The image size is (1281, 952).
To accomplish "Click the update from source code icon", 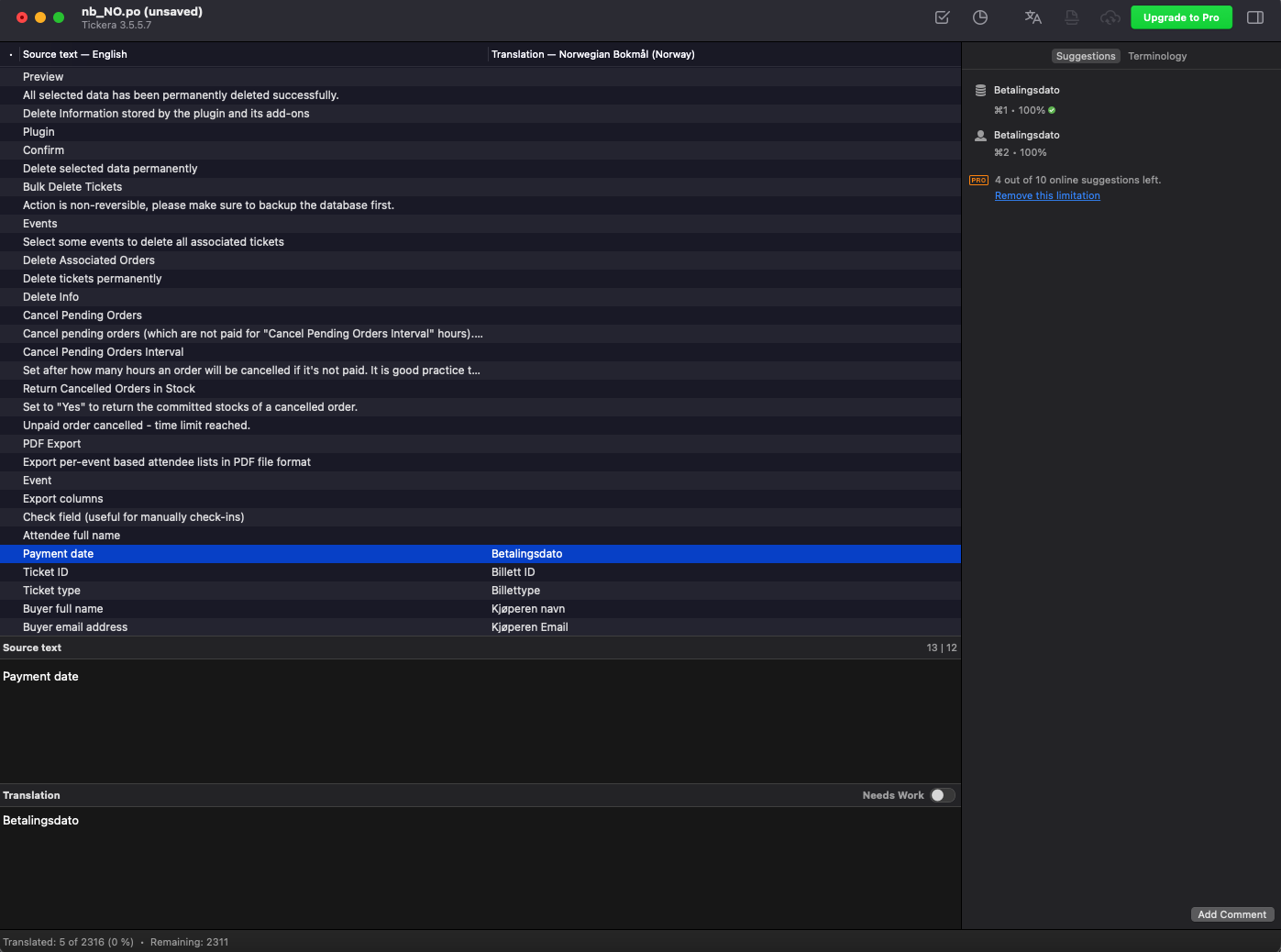I will point(1071,17).
